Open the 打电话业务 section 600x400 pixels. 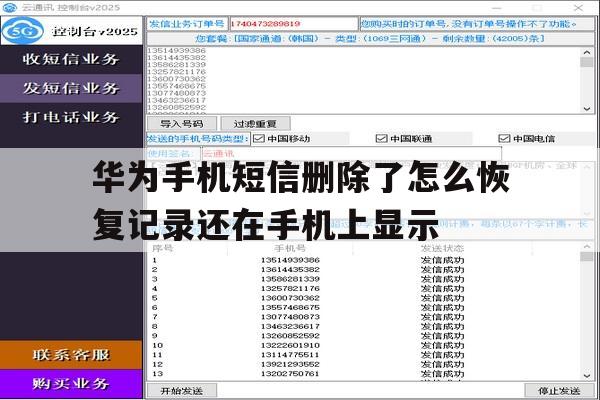71,117
